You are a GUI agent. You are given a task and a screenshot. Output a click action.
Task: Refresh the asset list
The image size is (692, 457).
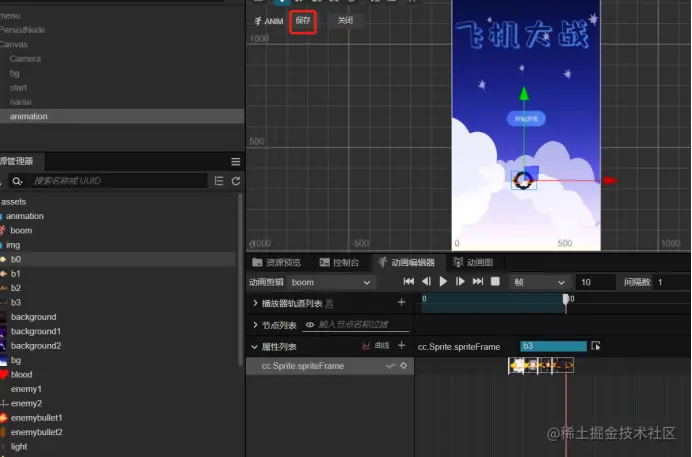(236, 181)
